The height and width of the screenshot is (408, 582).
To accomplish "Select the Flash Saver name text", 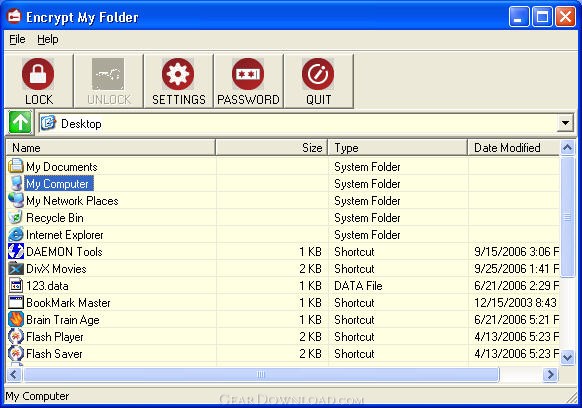I will (54, 354).
